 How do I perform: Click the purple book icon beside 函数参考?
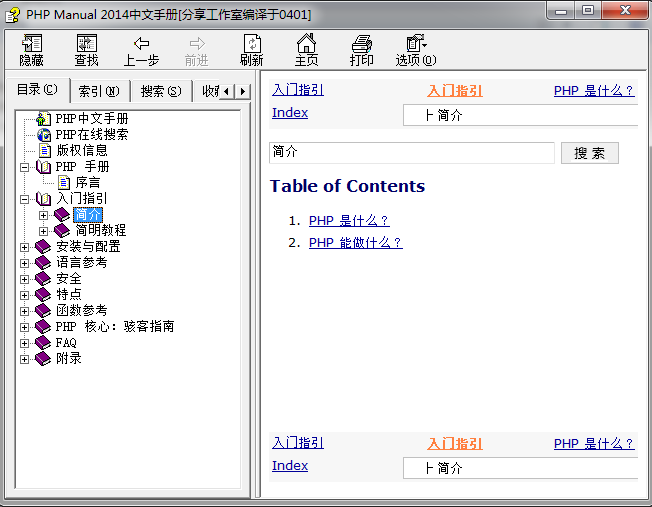coord(43,311)
